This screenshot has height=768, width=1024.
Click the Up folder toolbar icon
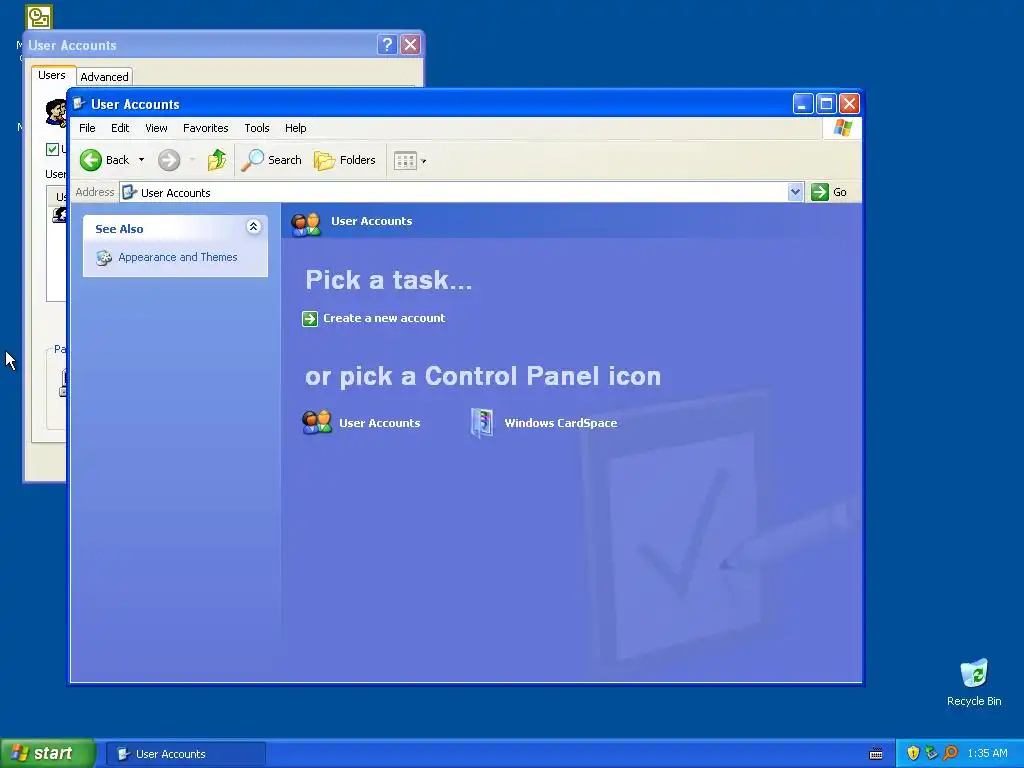217,160
